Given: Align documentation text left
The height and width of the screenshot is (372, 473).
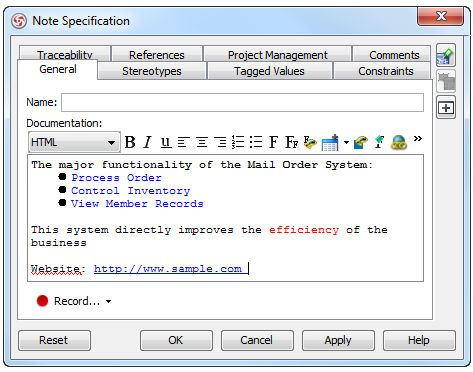Looking at the screenshot, I should click(x=183, y=142).
